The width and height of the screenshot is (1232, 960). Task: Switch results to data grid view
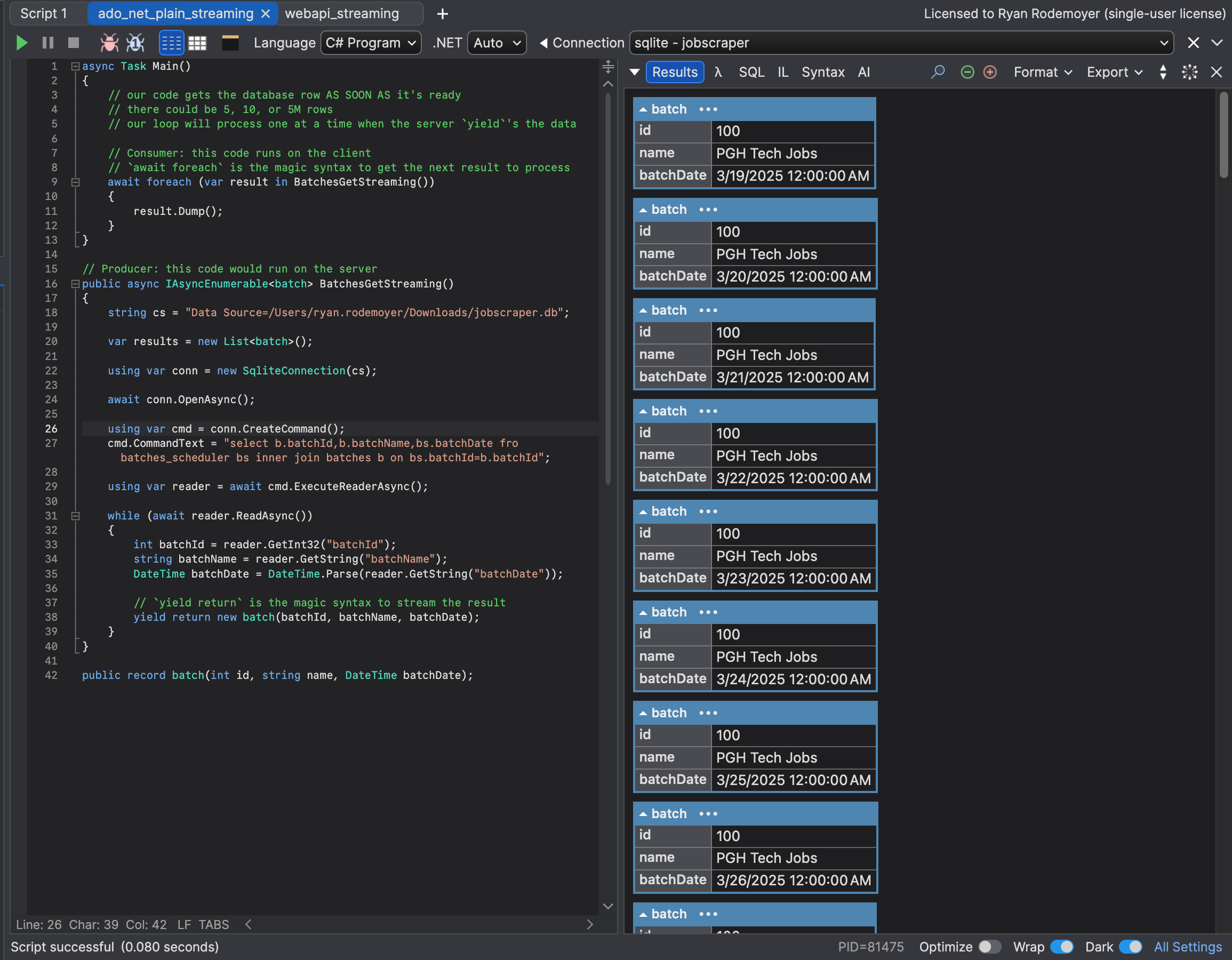pyautogui.click(x=197, y=43)
